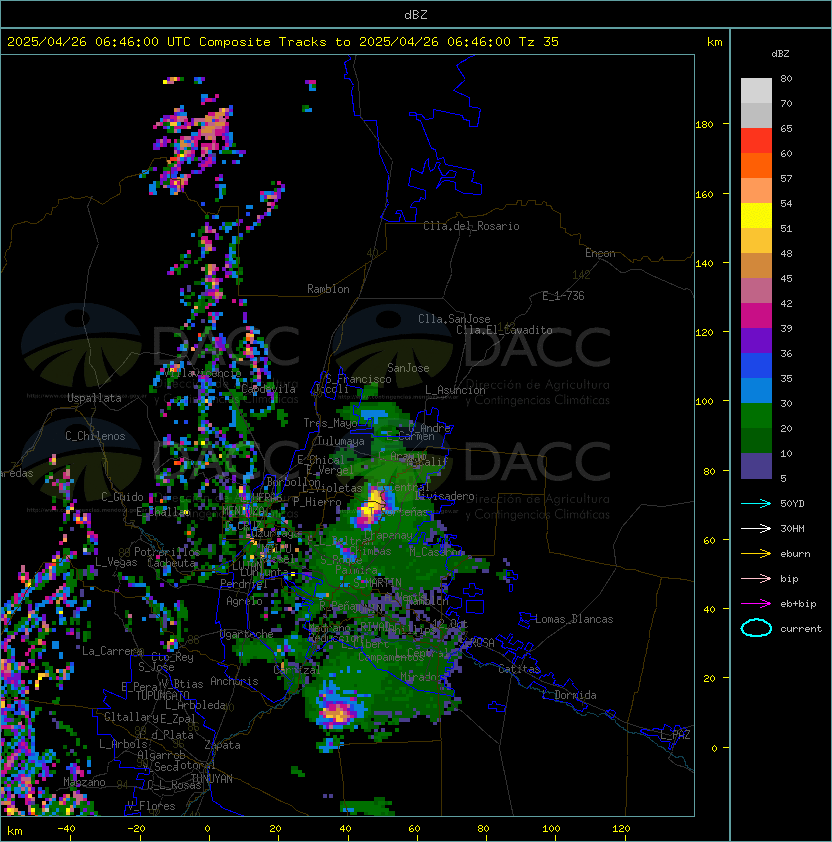832x842 pixels.
Task: Click the yellow eburn arrow in legend
Action: coord(756,554)
